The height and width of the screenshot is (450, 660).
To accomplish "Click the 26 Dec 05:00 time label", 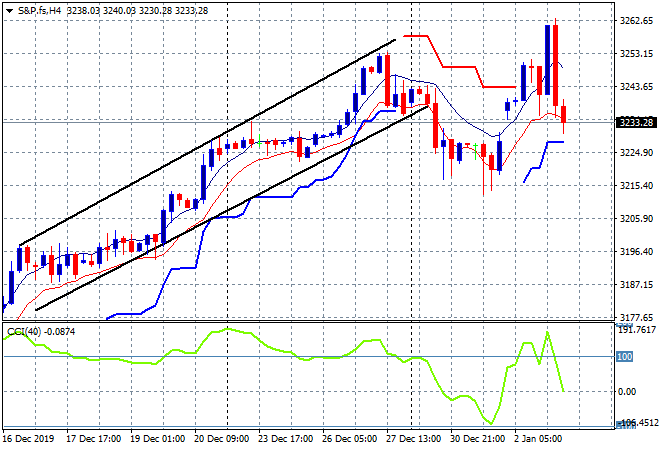I will point(349,439).
